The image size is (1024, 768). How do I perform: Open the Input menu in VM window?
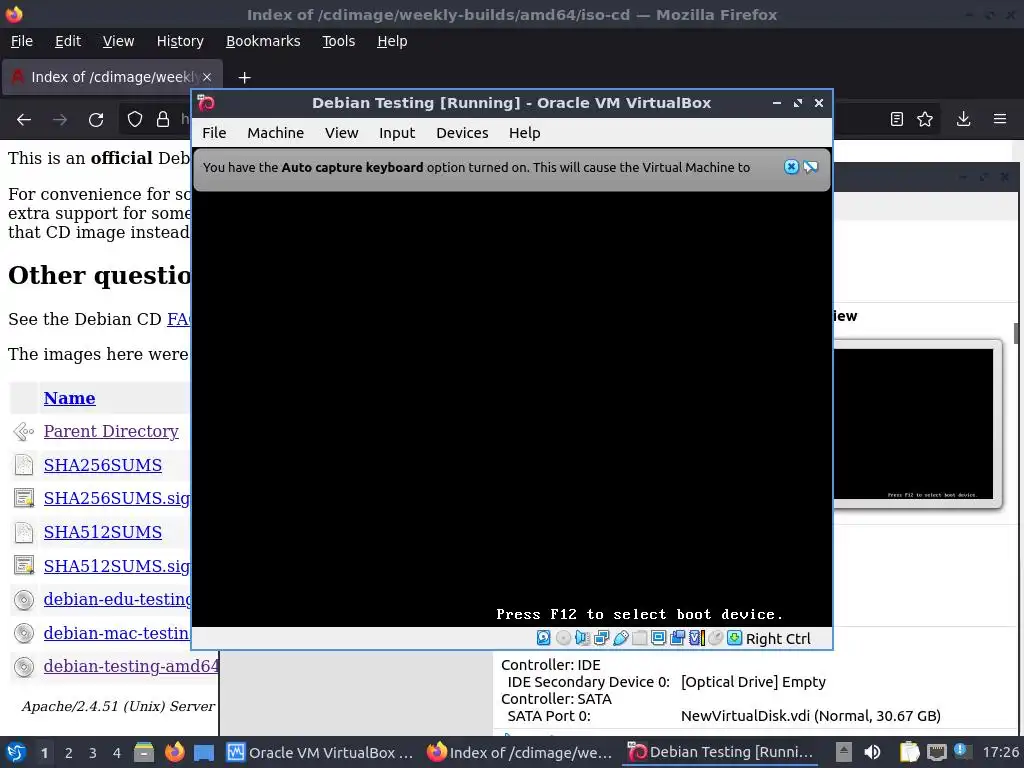click(x=397, y=133)
